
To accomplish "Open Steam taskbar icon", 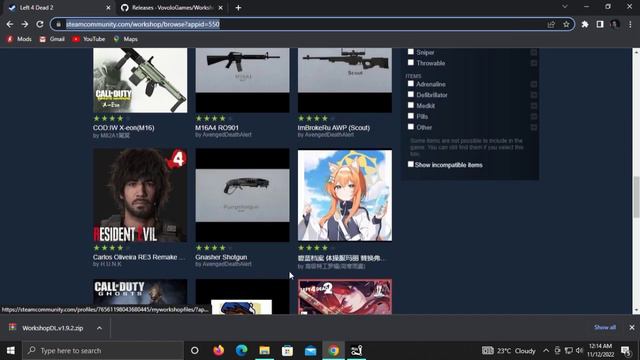I will (356, 350).
